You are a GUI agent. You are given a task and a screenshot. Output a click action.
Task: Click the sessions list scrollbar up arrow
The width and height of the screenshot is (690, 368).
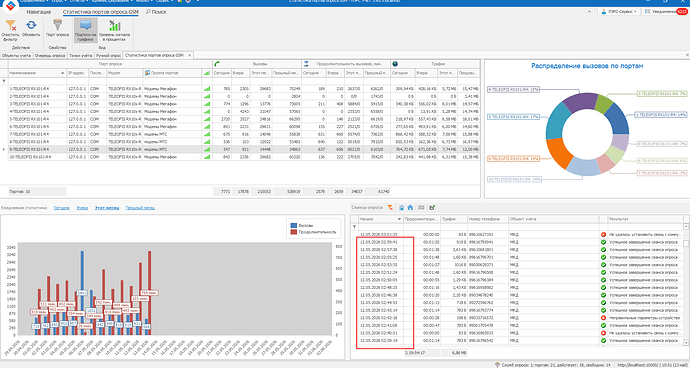[686, 226]
